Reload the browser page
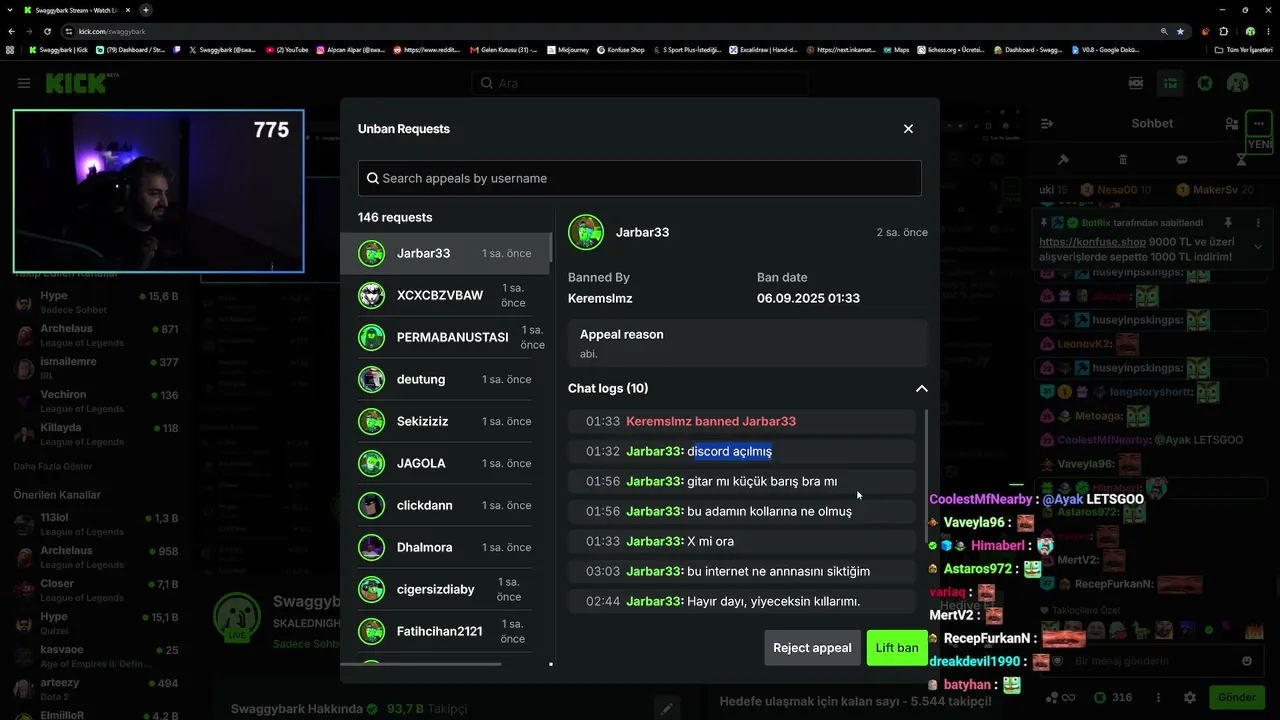The width and height of the screenshot is (1280, 720). pos(47,31)
